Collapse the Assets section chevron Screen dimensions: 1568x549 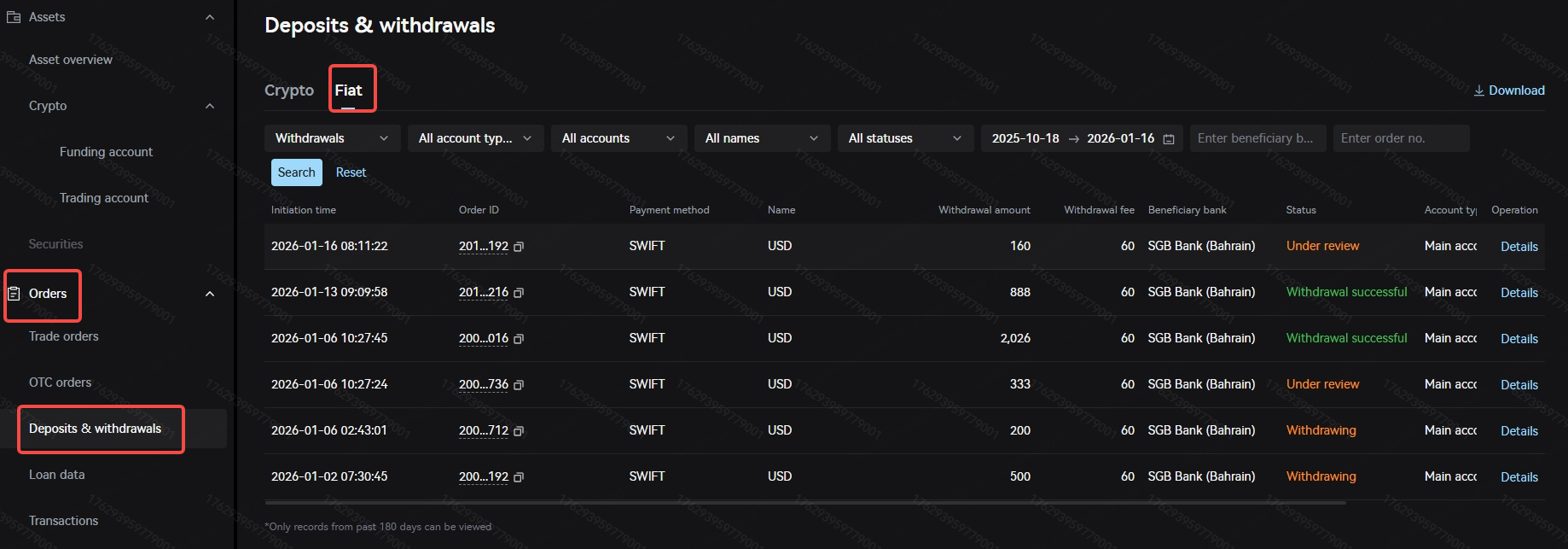pos(210,17)
